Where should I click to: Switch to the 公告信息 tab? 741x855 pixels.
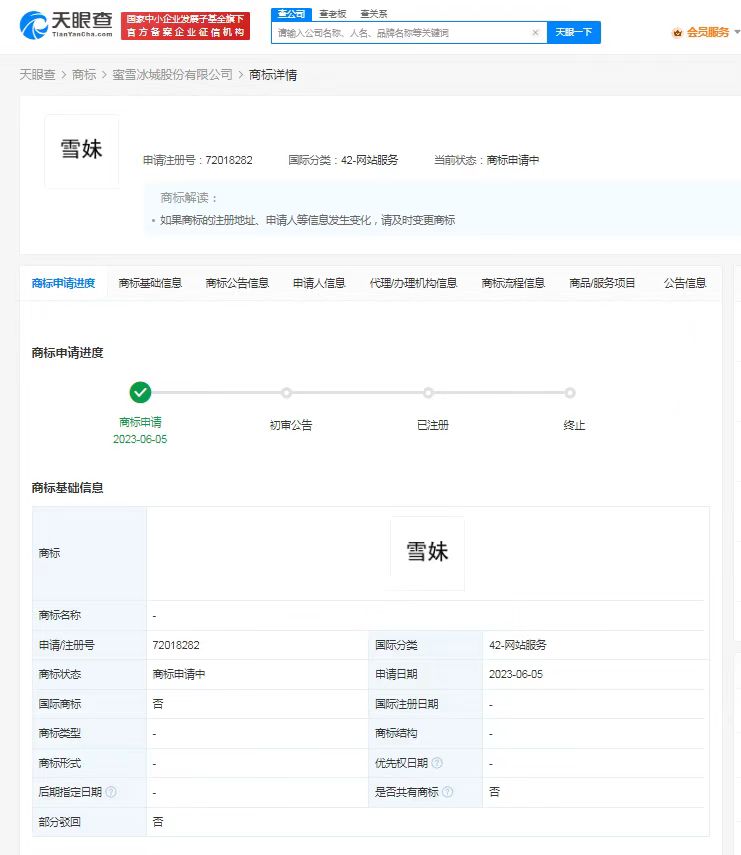coord(685,283)
